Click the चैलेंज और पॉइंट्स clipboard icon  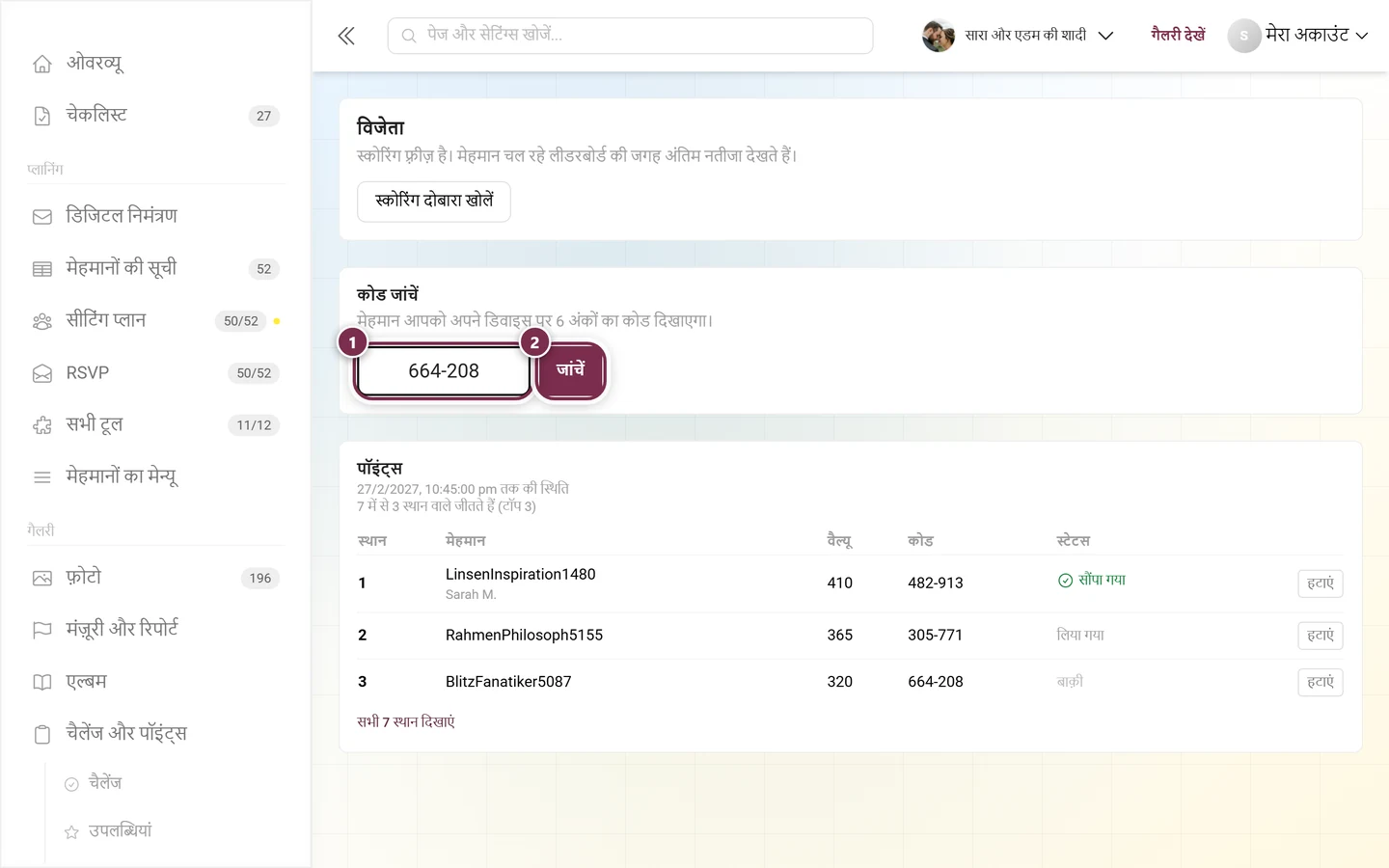tap(42, 735)
